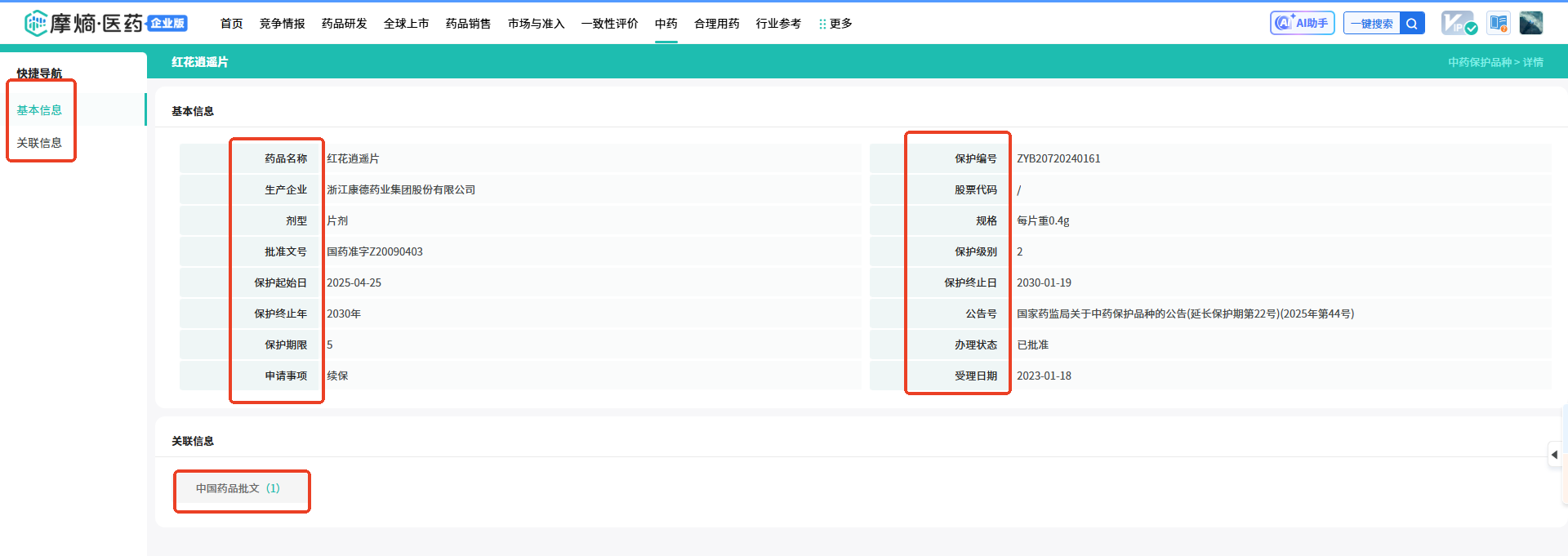Viewport: 1568px width, 556px height.
Task: Open the 行业参考 menu
Action: (778, 24)
